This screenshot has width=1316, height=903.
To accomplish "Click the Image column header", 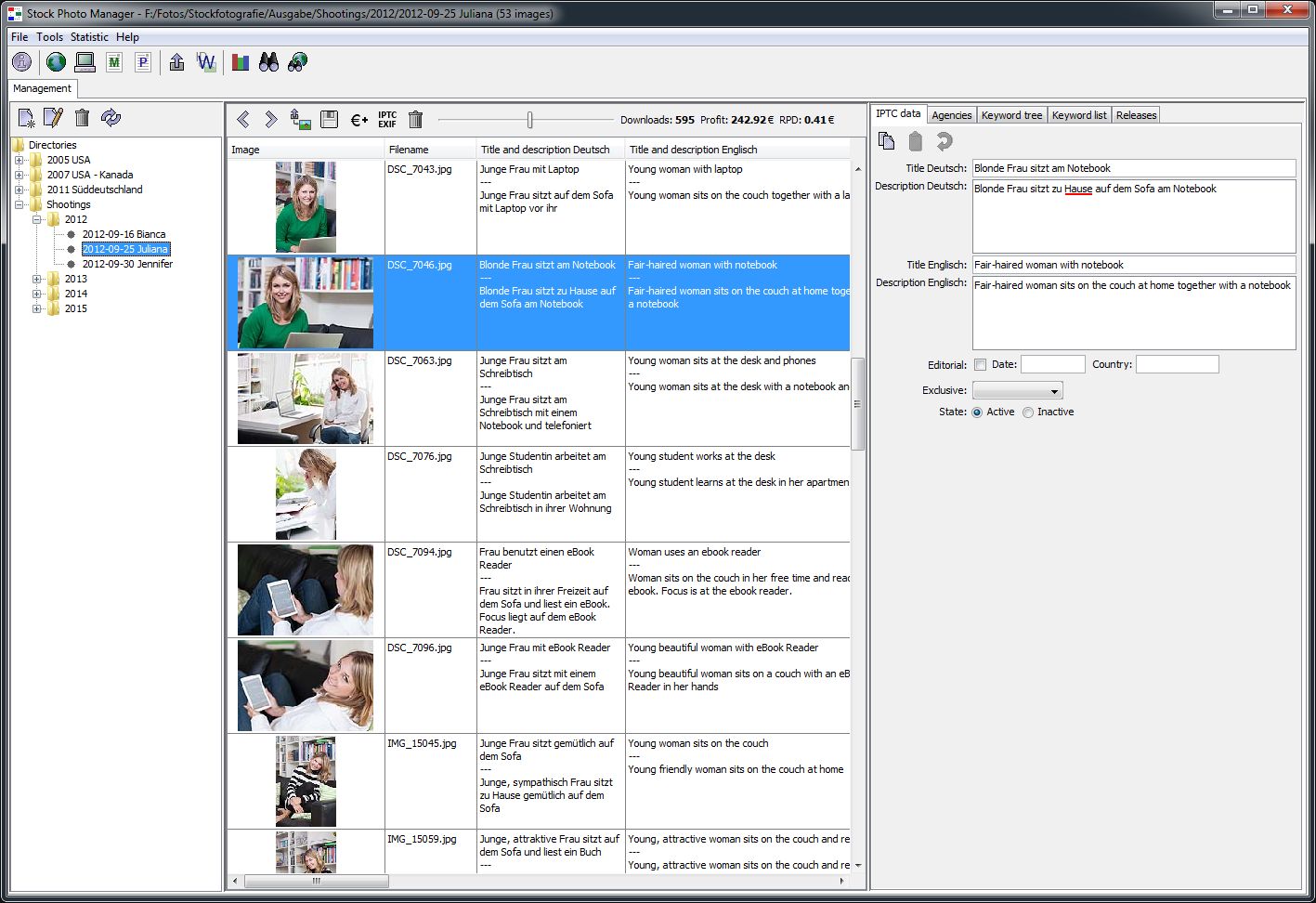I will click(306, 150).
